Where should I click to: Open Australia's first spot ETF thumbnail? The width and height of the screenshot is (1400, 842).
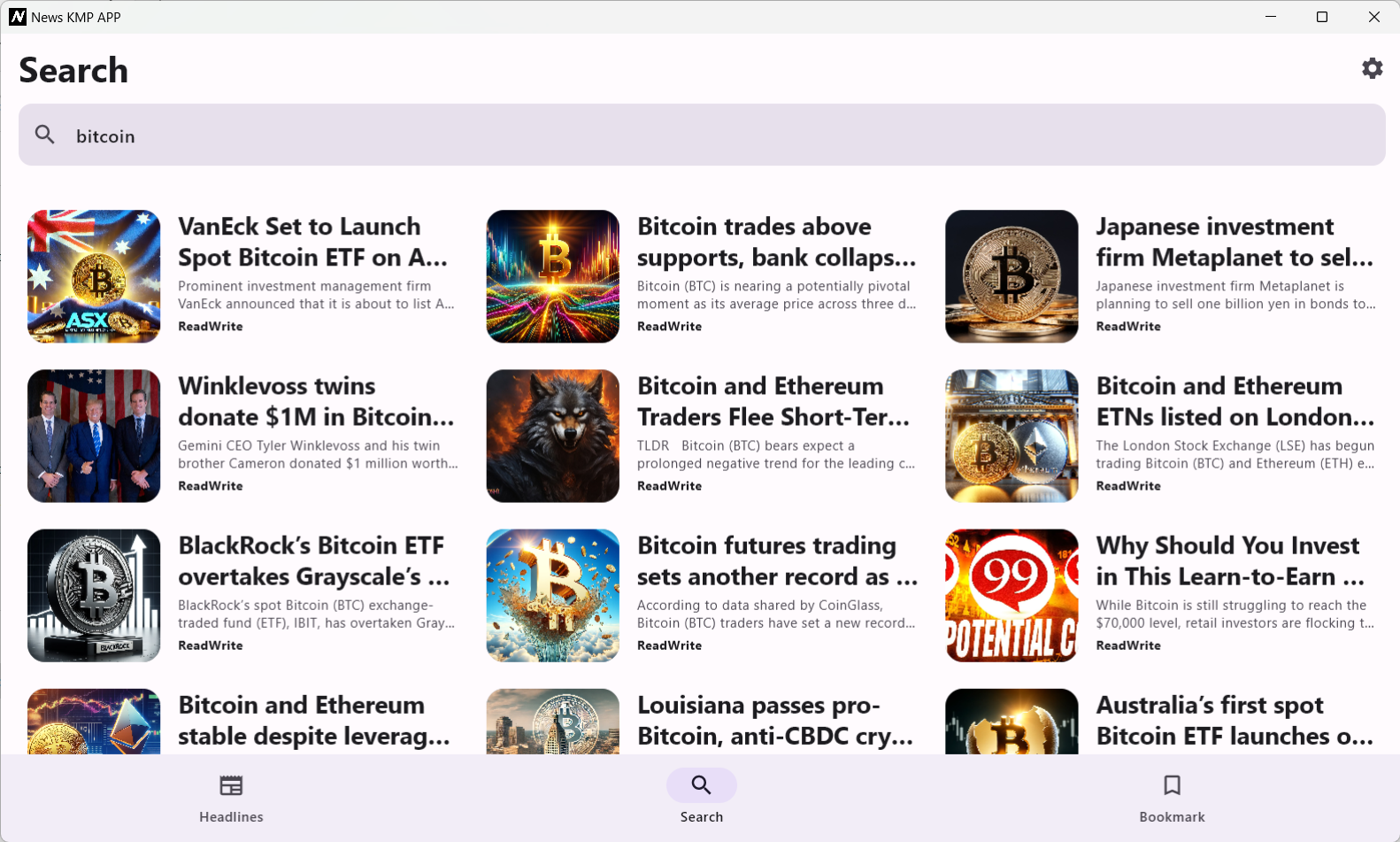(1012, 722)
